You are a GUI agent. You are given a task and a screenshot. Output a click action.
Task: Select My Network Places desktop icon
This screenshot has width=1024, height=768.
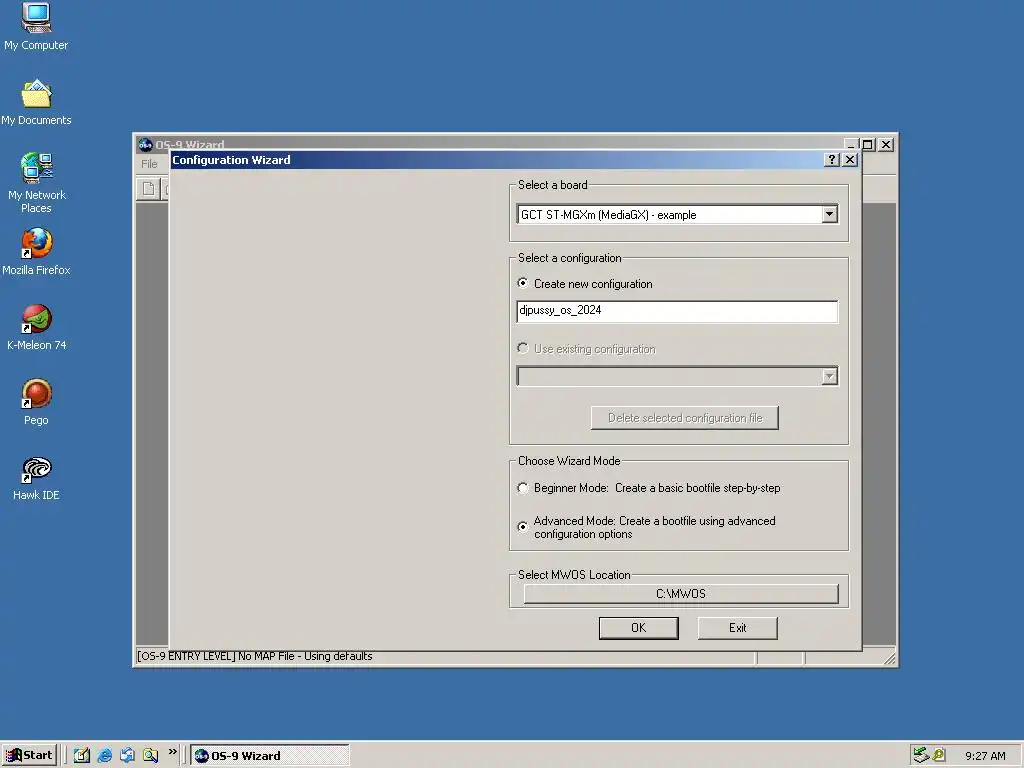coord(36,183)
